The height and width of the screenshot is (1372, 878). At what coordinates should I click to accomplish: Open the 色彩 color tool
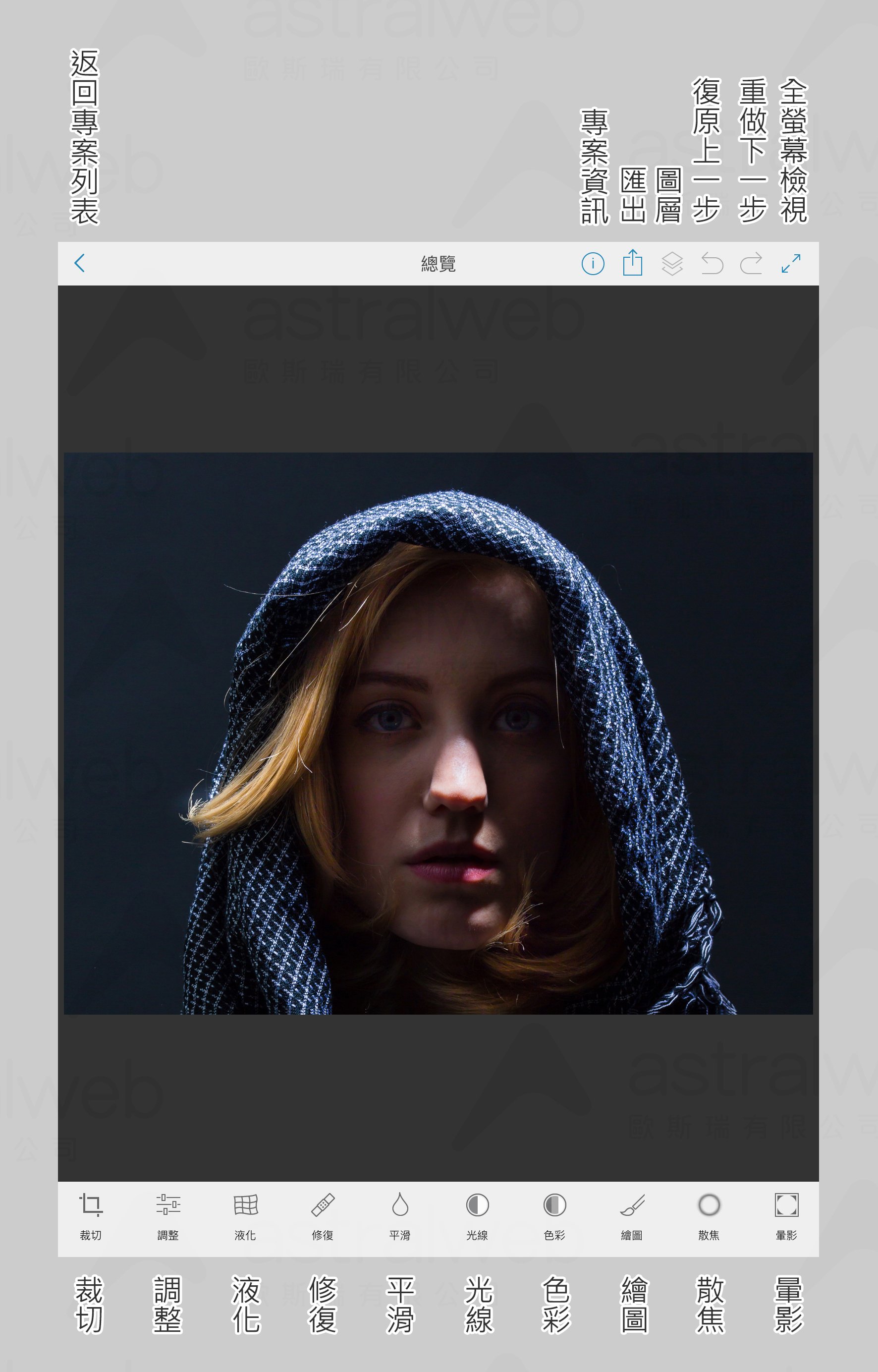(x=555, y=1217)
